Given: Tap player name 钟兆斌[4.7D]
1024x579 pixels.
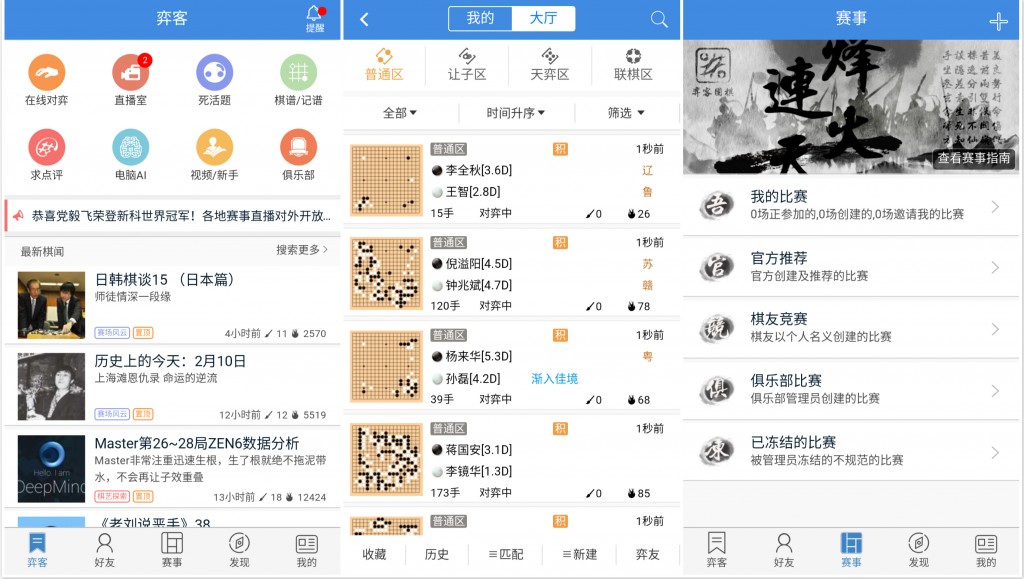Looking at the screenshot, I should (x=479, y=285).
